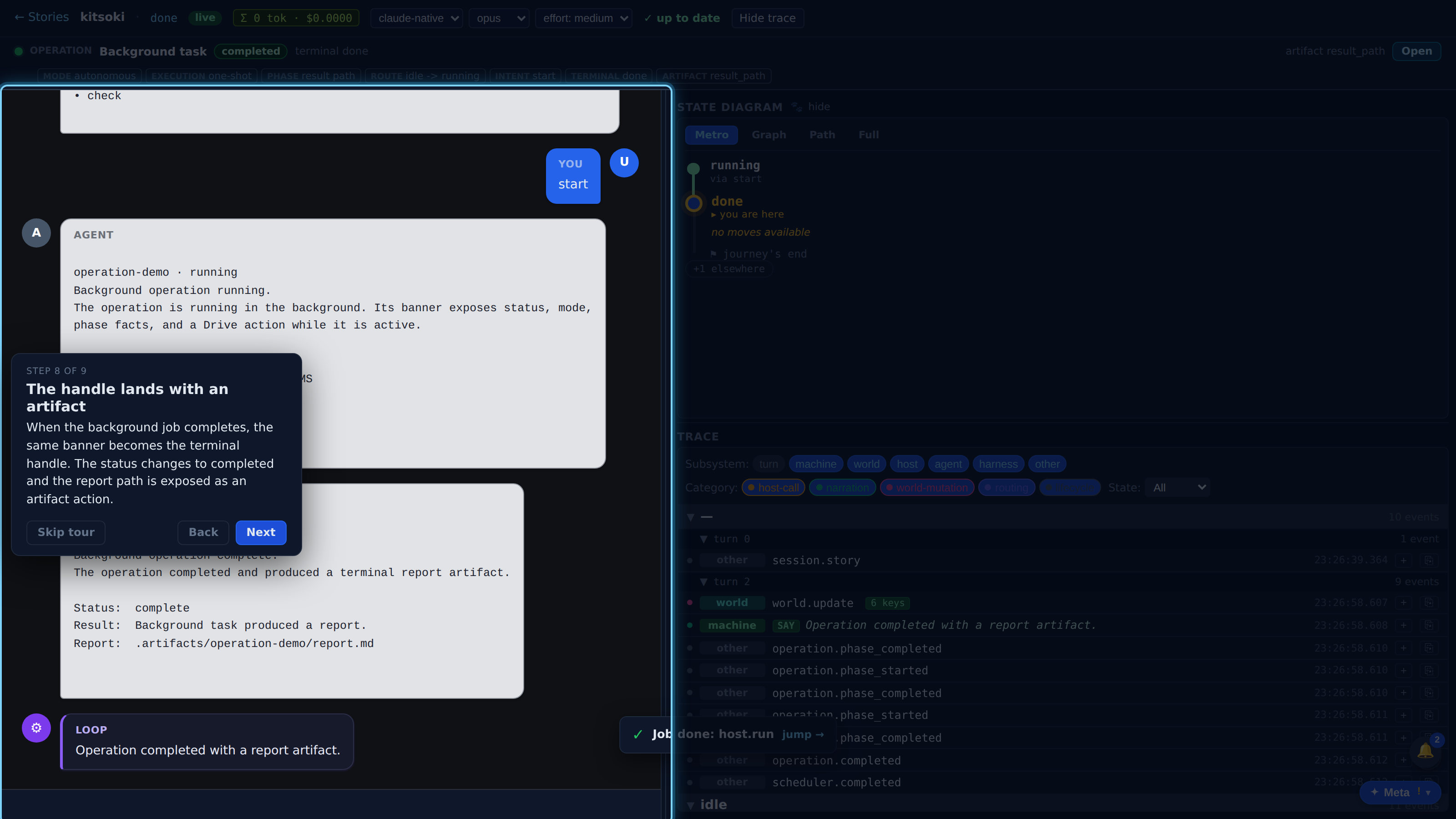Open the notifications bell icon

tap(1425, 751)
